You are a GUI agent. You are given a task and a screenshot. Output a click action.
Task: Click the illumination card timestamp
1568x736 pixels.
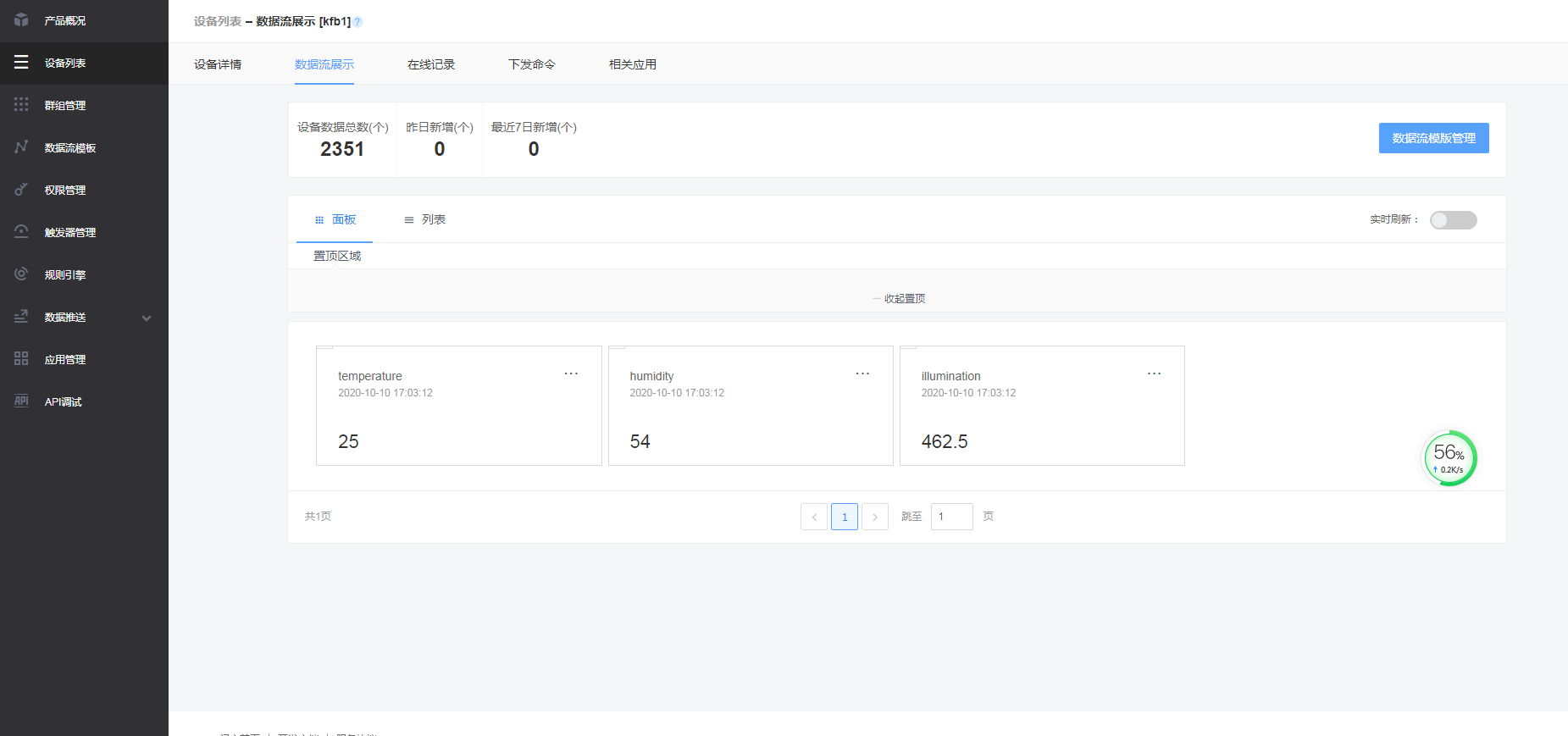(968, 393)
